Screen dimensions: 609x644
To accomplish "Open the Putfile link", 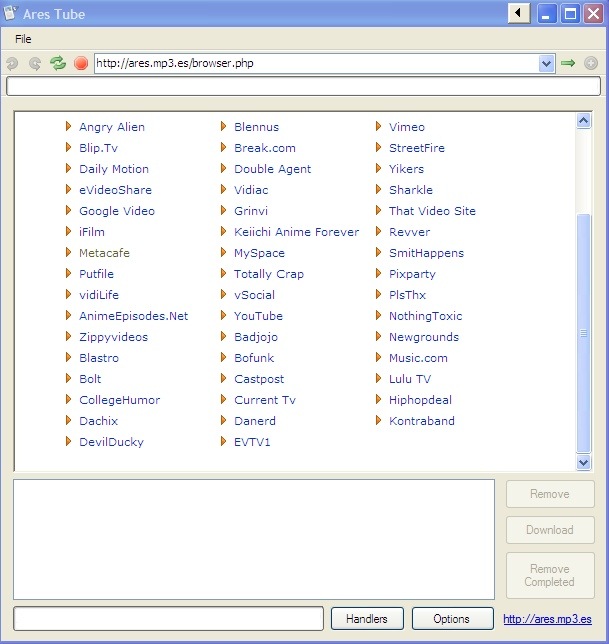I will (x=96, y=274).
